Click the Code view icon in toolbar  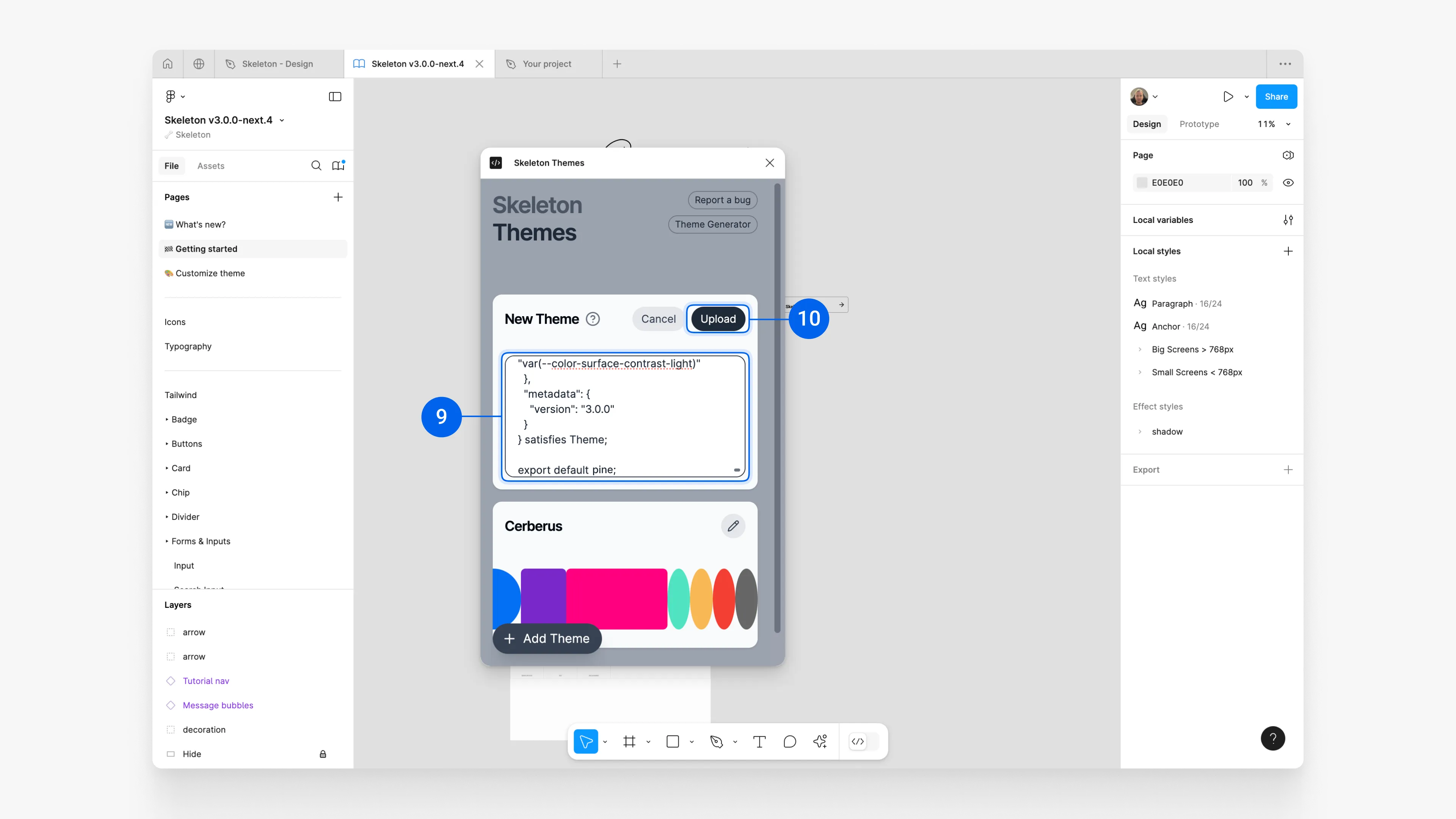[858, 741]
